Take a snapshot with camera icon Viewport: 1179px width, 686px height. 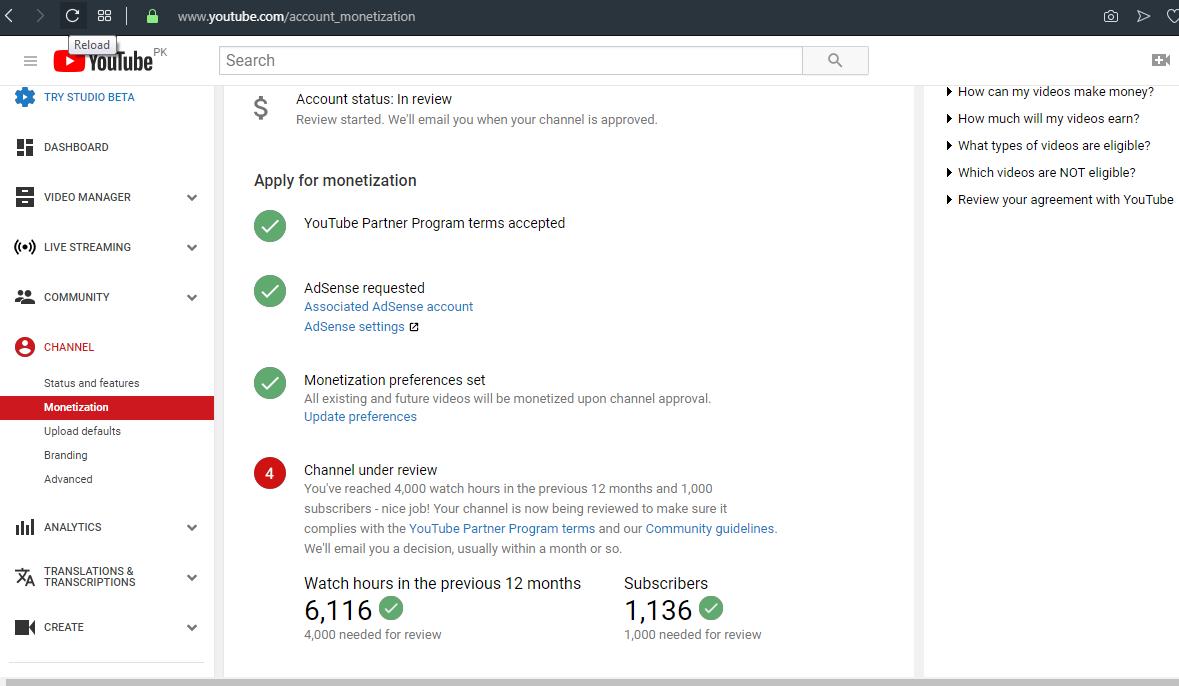[x=1111, y=16]
